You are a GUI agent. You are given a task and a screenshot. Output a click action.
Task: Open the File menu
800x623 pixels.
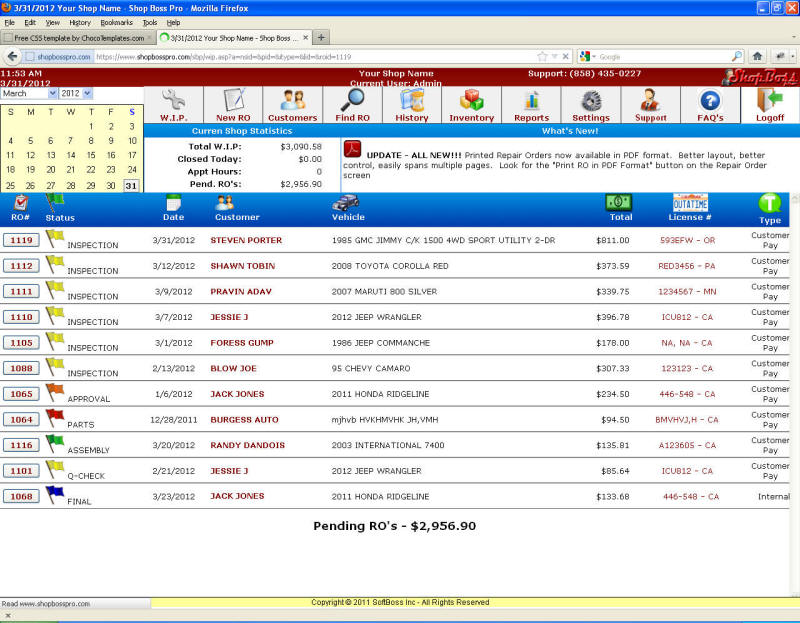click(9, 22)
